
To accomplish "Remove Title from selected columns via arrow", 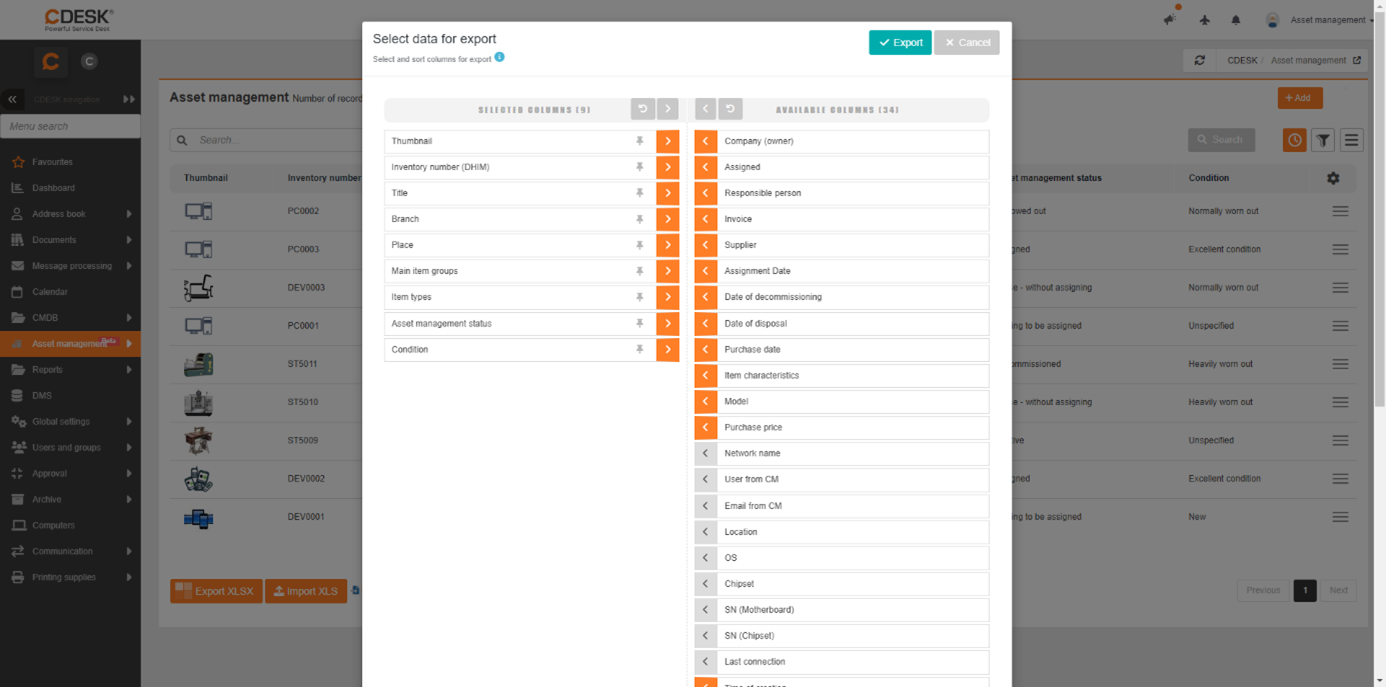I will tap(668, 193).
